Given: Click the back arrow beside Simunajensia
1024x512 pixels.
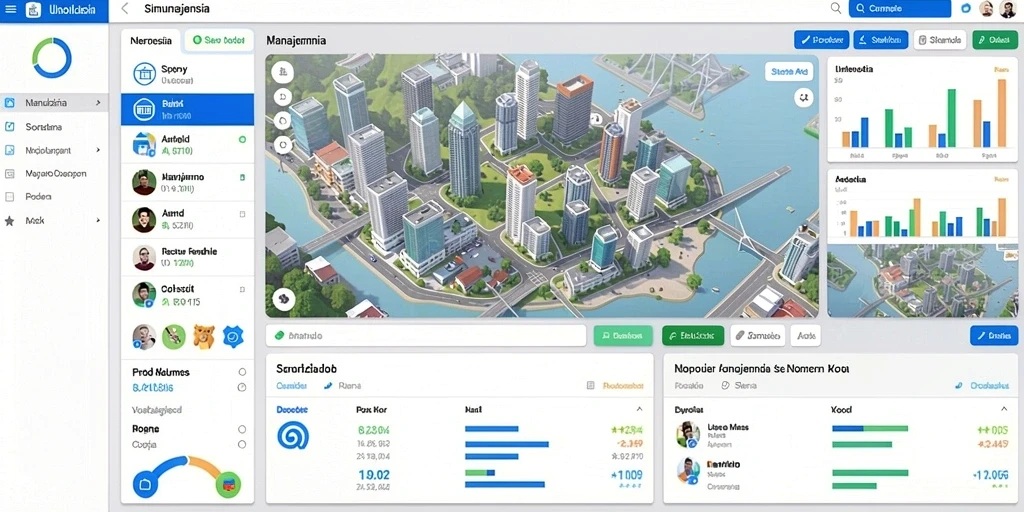Looking at the screenshot, I should click(125, 9).
